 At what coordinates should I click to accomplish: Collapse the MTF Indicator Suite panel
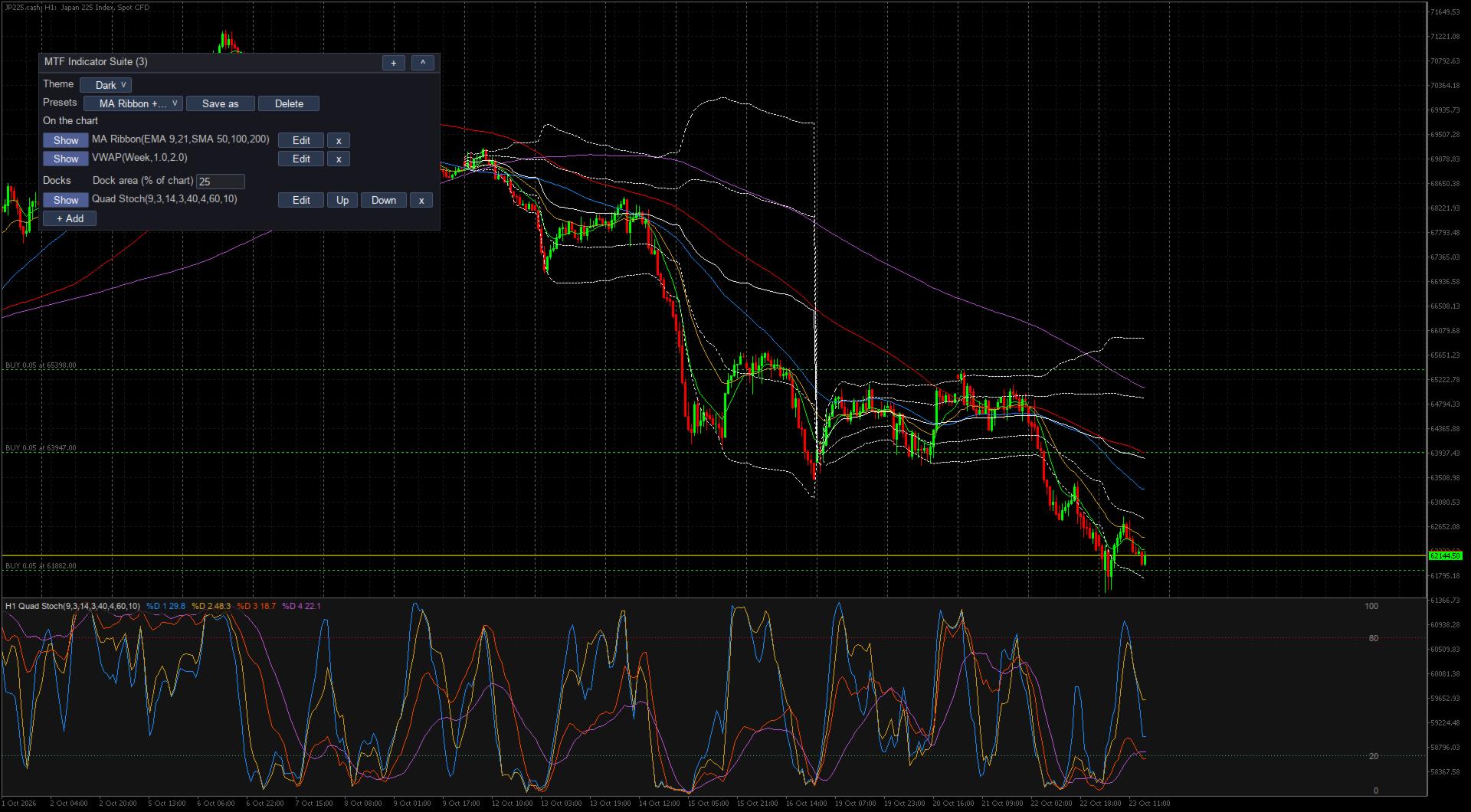click(422, 63)
